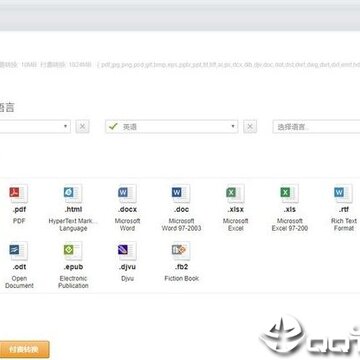Image resolution: width=360 pixels, height=360 pixels.
Task: Open the 英语 language dropdown
Action: (x=171, y=127)
